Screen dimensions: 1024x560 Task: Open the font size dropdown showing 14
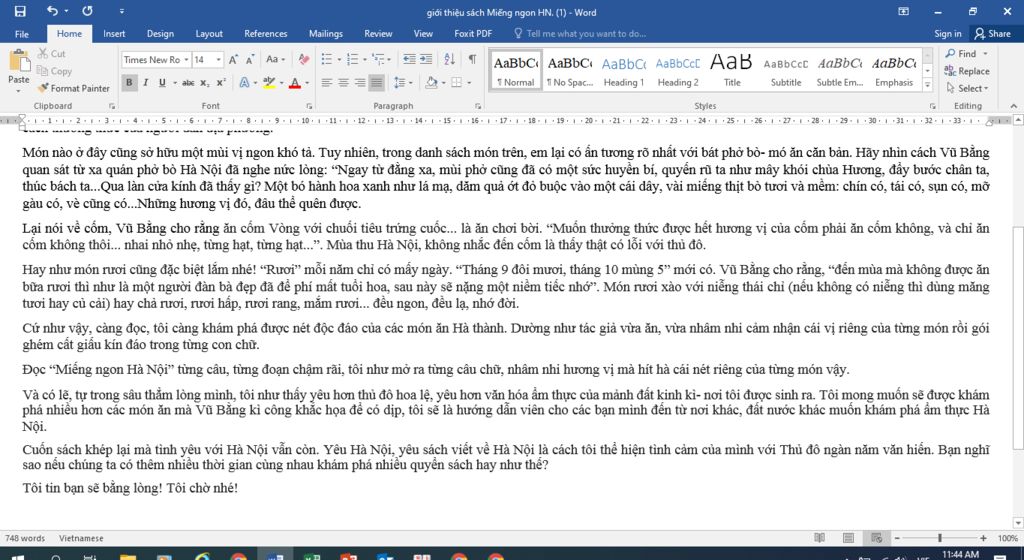(218, 59)
